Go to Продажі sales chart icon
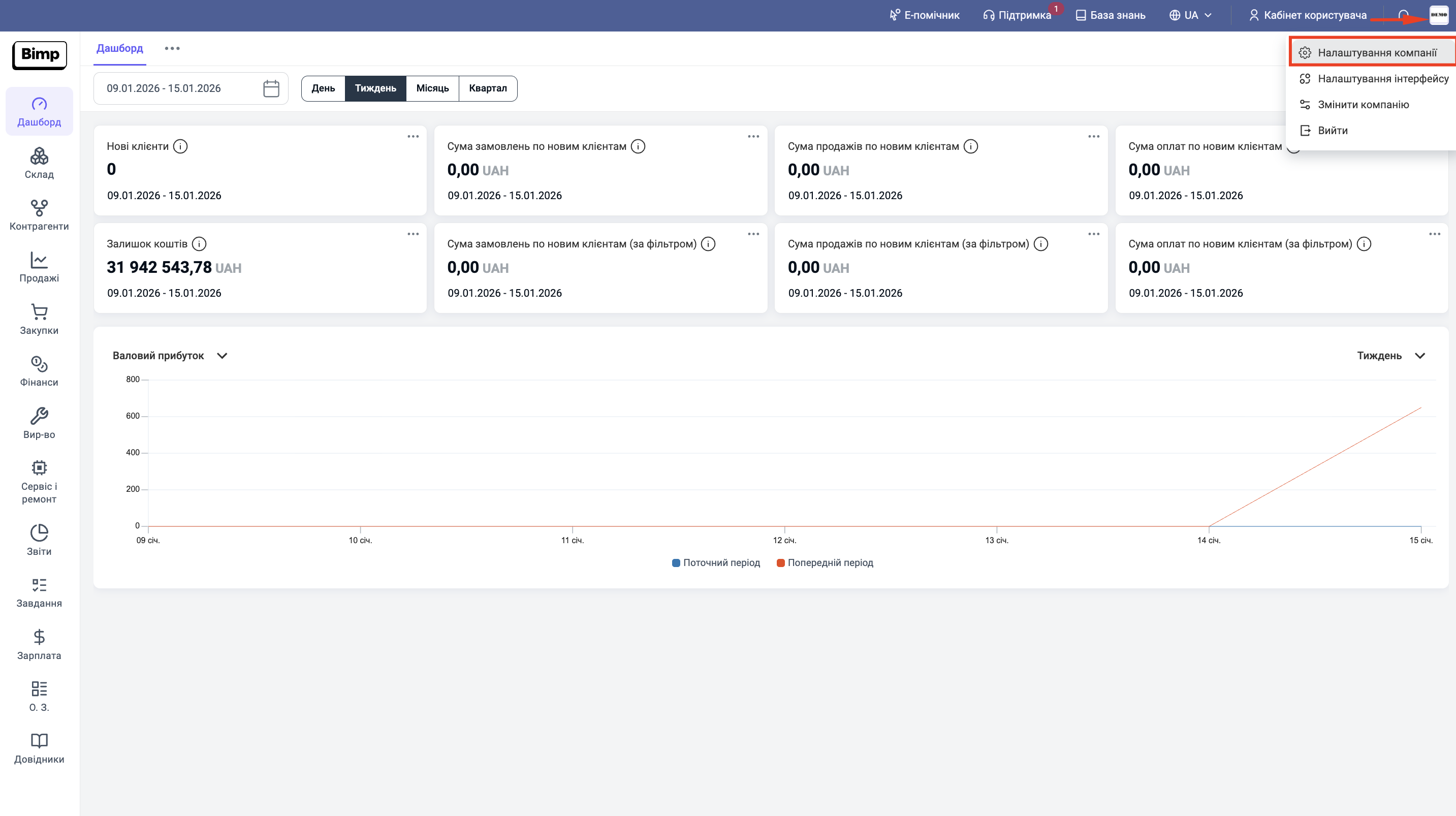 [x=39, y=260]
